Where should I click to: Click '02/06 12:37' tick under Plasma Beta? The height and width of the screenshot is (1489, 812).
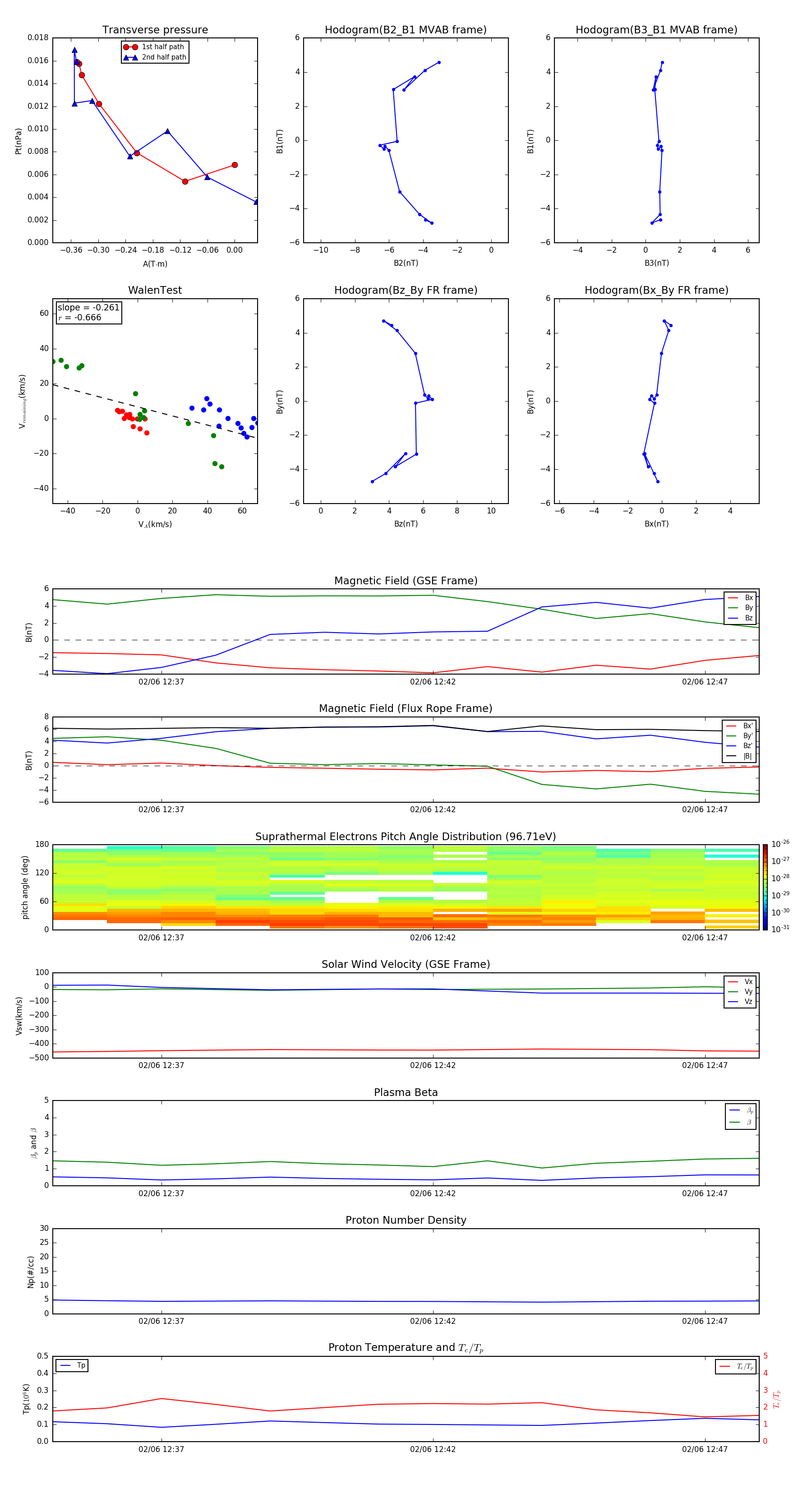click(161, 1193)
